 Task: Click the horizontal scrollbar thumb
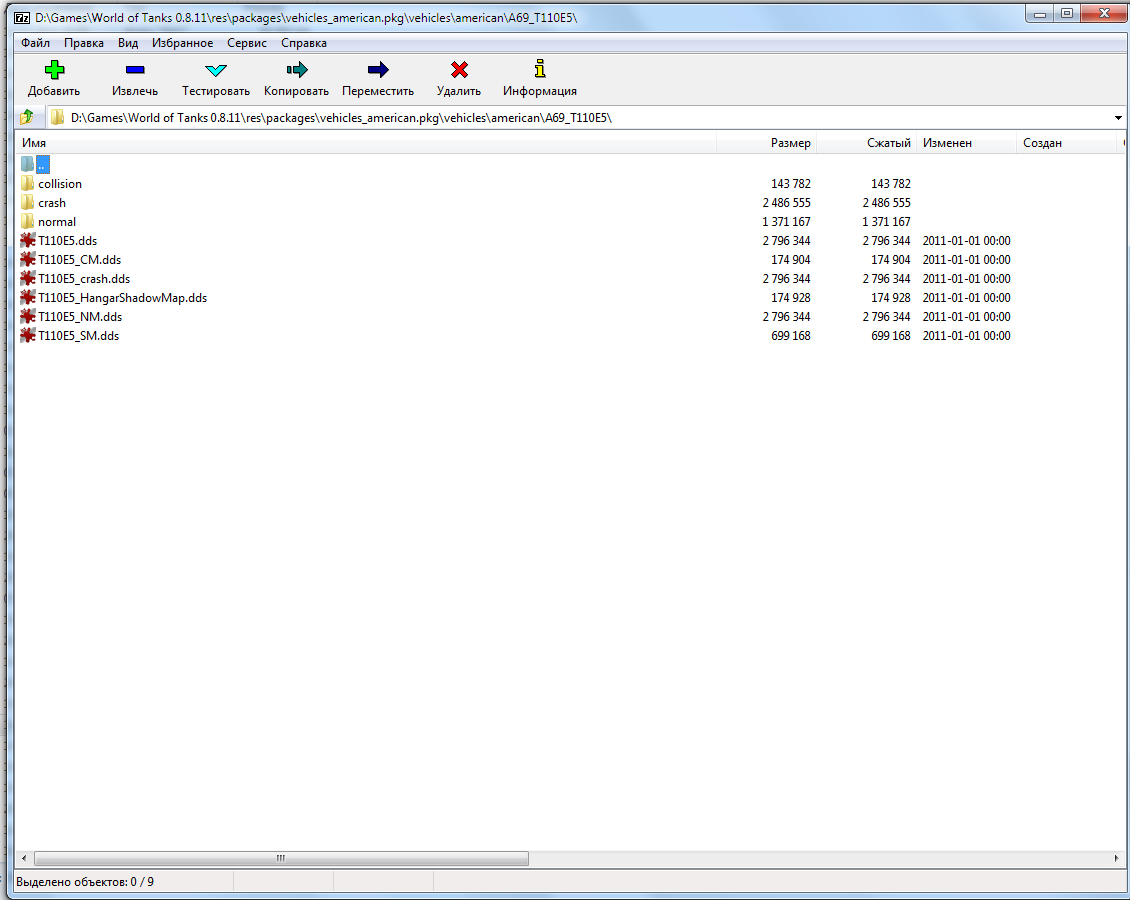(x=281, y=858)
